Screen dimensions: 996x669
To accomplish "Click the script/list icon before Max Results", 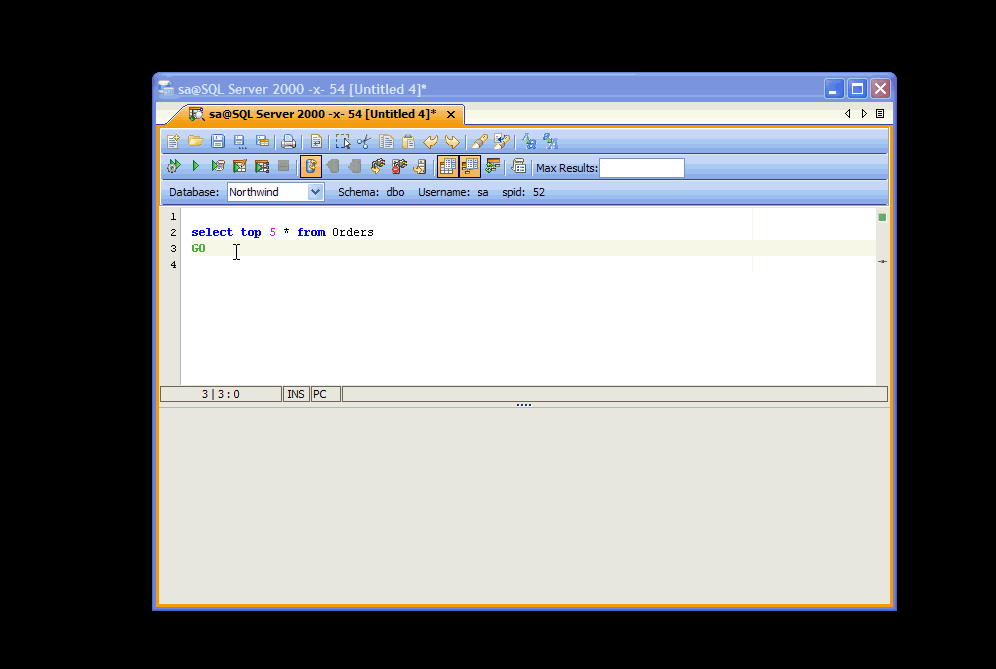I will (x=518, y=166).
